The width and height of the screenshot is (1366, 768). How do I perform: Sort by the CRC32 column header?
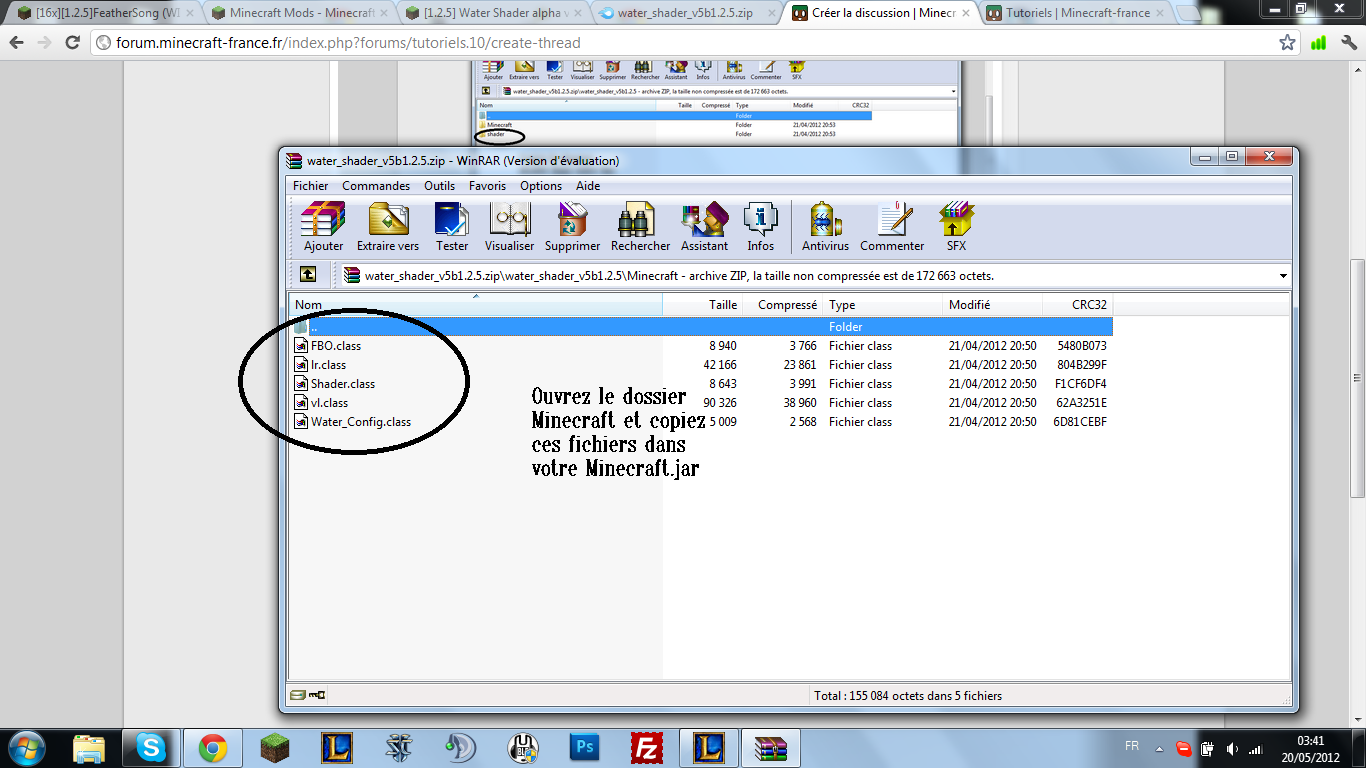(1077, 305)
